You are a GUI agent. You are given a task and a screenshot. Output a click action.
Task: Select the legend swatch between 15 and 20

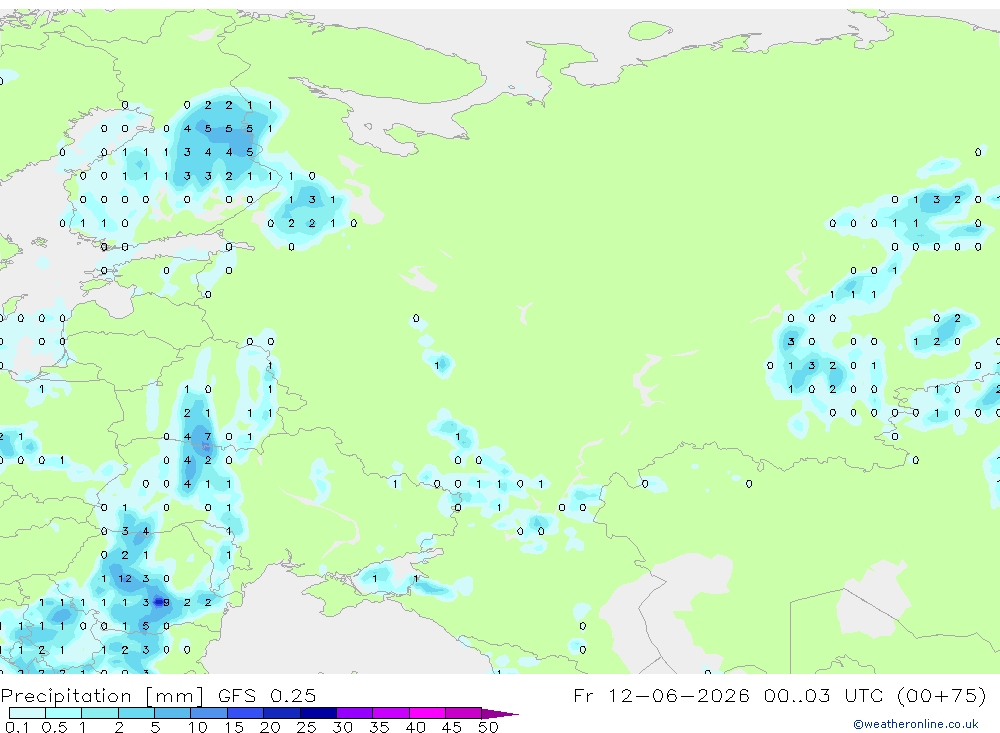pyautogui.click(x=246, y=713)
